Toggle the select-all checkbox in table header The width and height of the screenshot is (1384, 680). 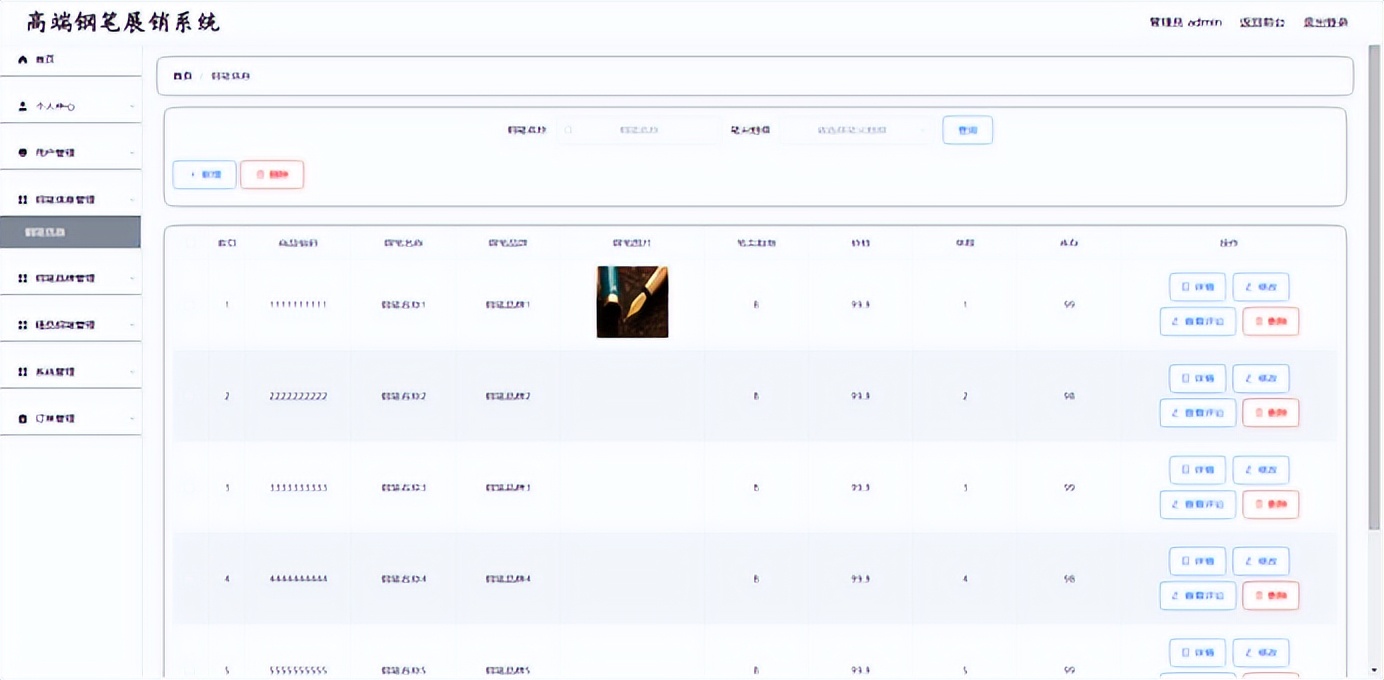tap(190, 243)
